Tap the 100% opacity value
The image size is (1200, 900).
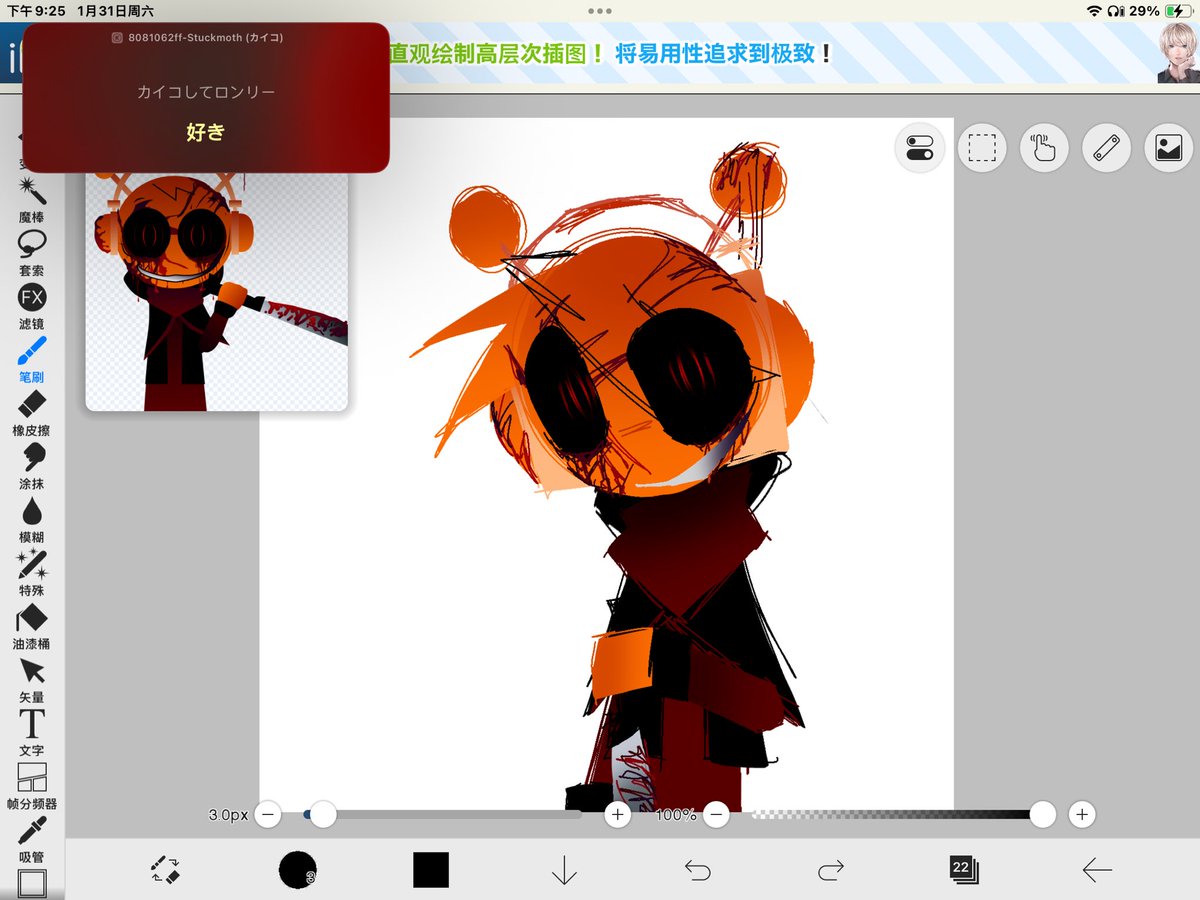pyautogui.click(x=676, y=815)
